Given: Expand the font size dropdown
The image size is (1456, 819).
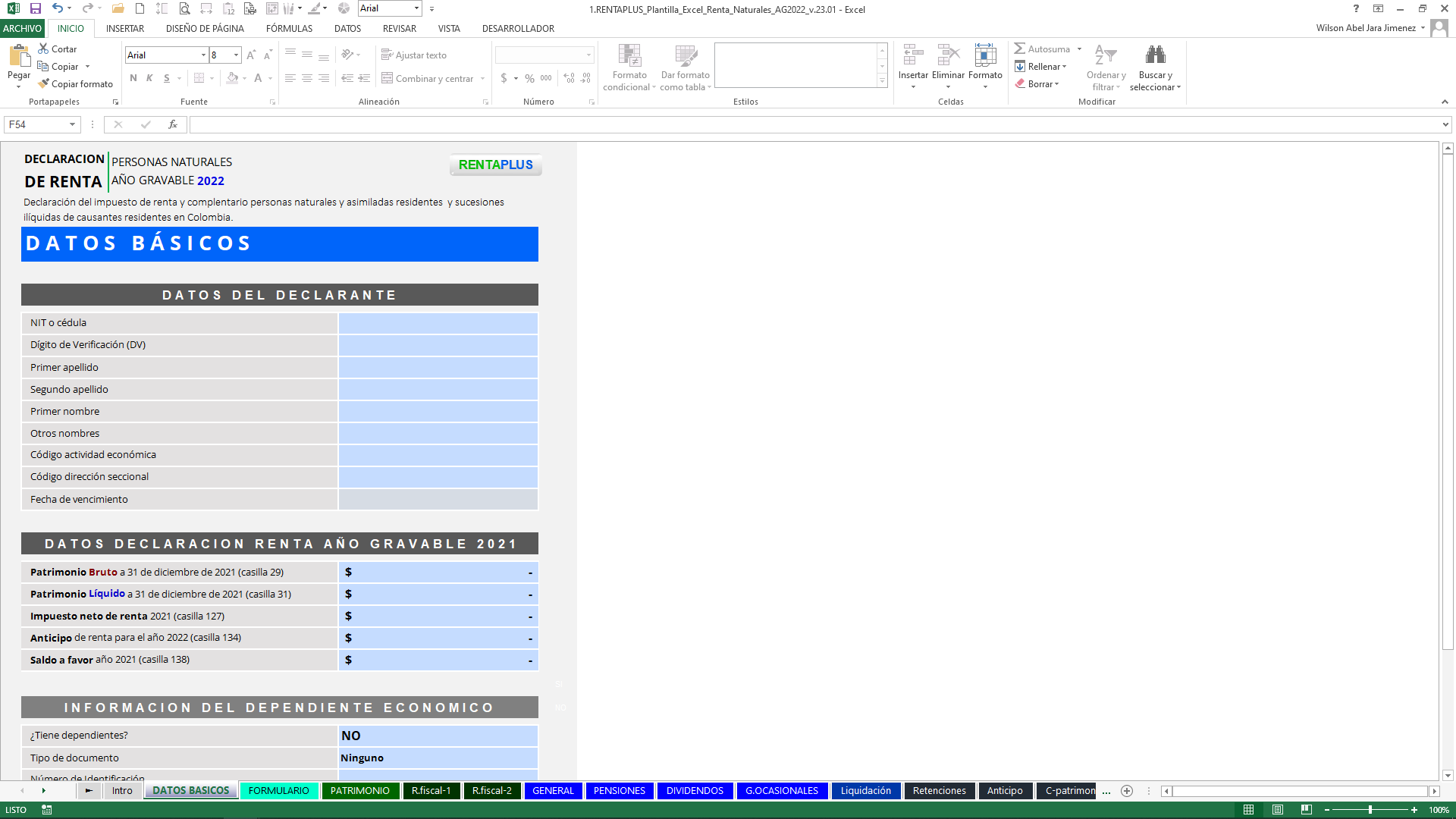Looking at the screenshot, I should coord(236,55).
